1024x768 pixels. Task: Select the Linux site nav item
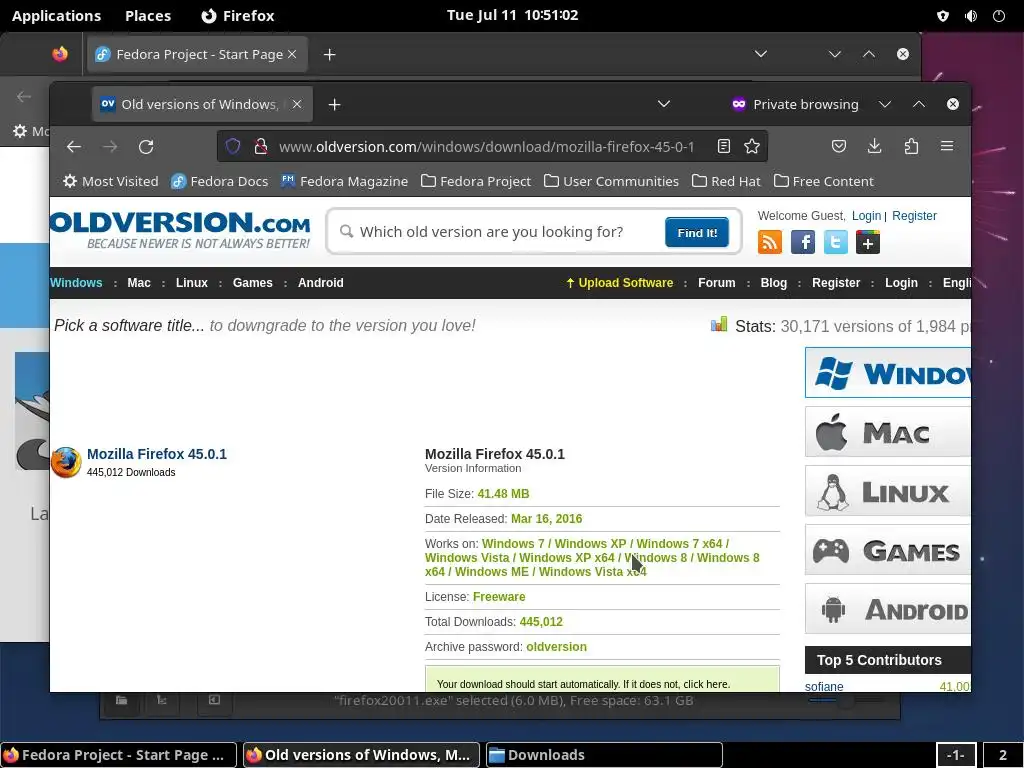(191, 283)
